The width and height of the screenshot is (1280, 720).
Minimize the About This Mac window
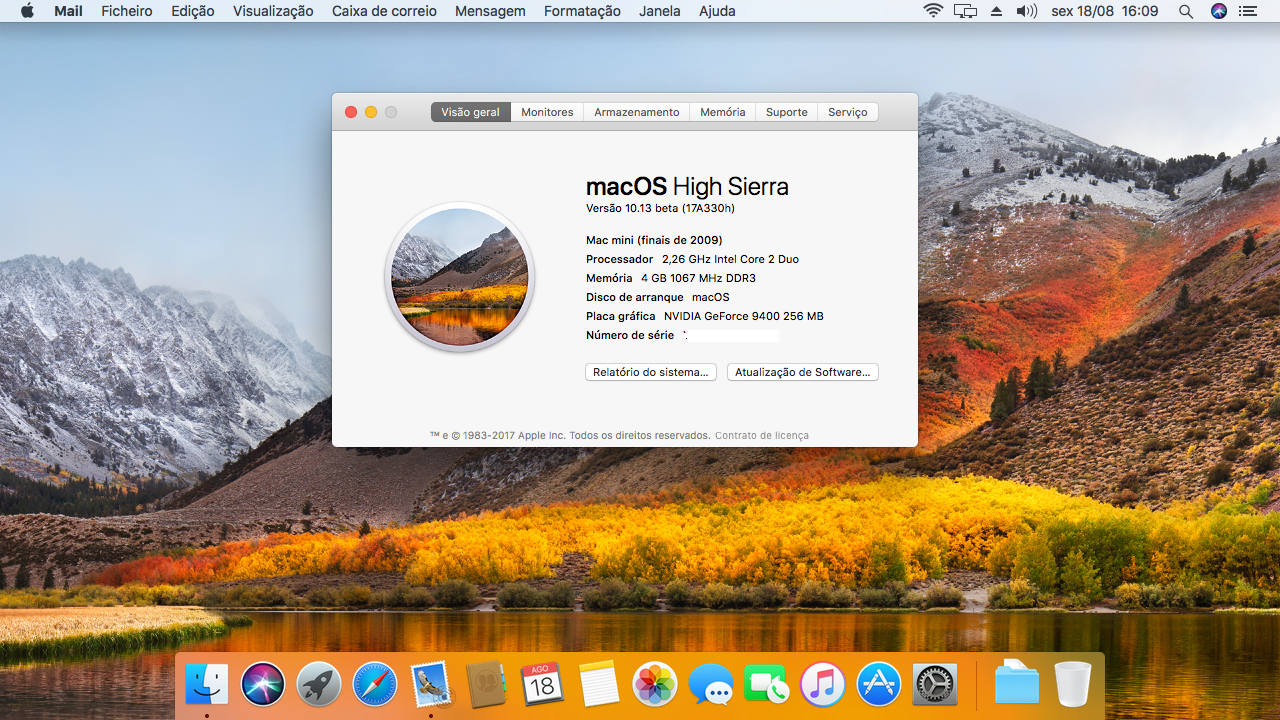371,112
